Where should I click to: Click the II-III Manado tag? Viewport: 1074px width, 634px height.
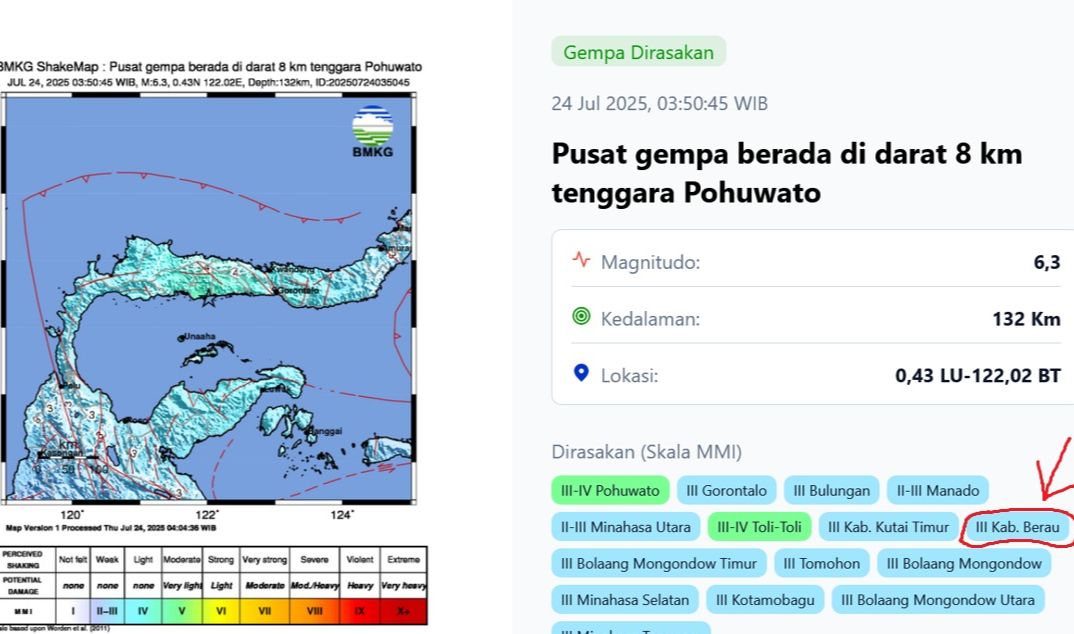[x=937, y=490]
